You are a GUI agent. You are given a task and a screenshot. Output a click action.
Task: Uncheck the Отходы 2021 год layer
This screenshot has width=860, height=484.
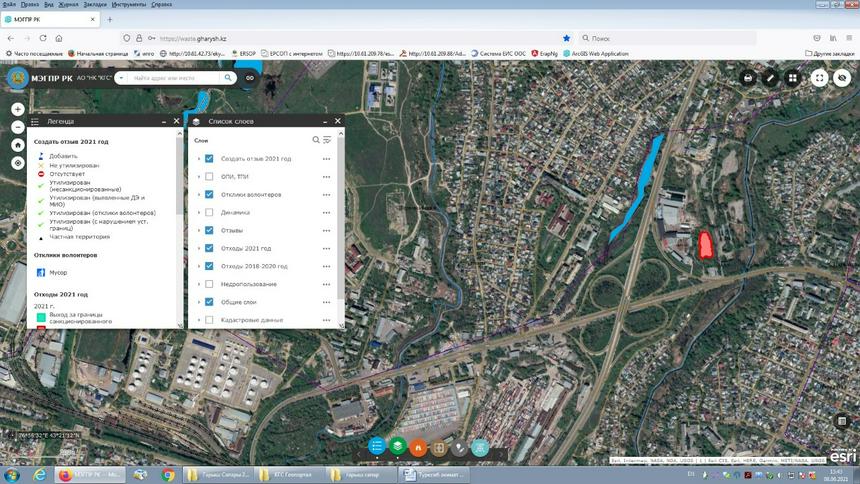[209, 248]
